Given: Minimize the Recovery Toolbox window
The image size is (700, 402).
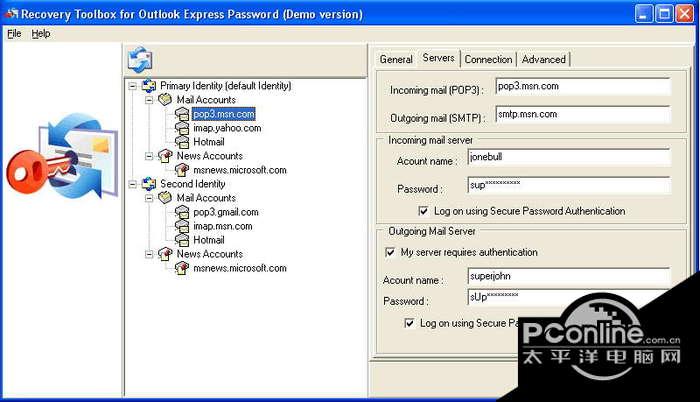Looking at the screenshot, I should 643,14.
